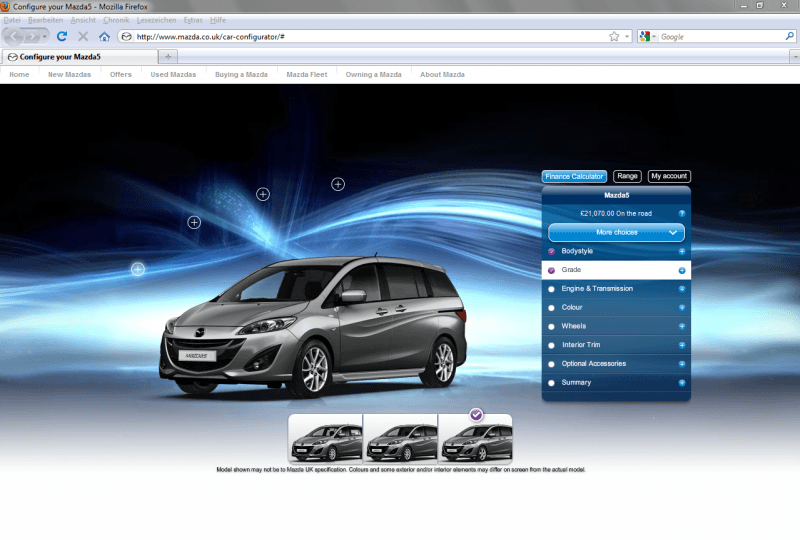Expand Colour section via plus icon
800x540 pixels.
682,308
